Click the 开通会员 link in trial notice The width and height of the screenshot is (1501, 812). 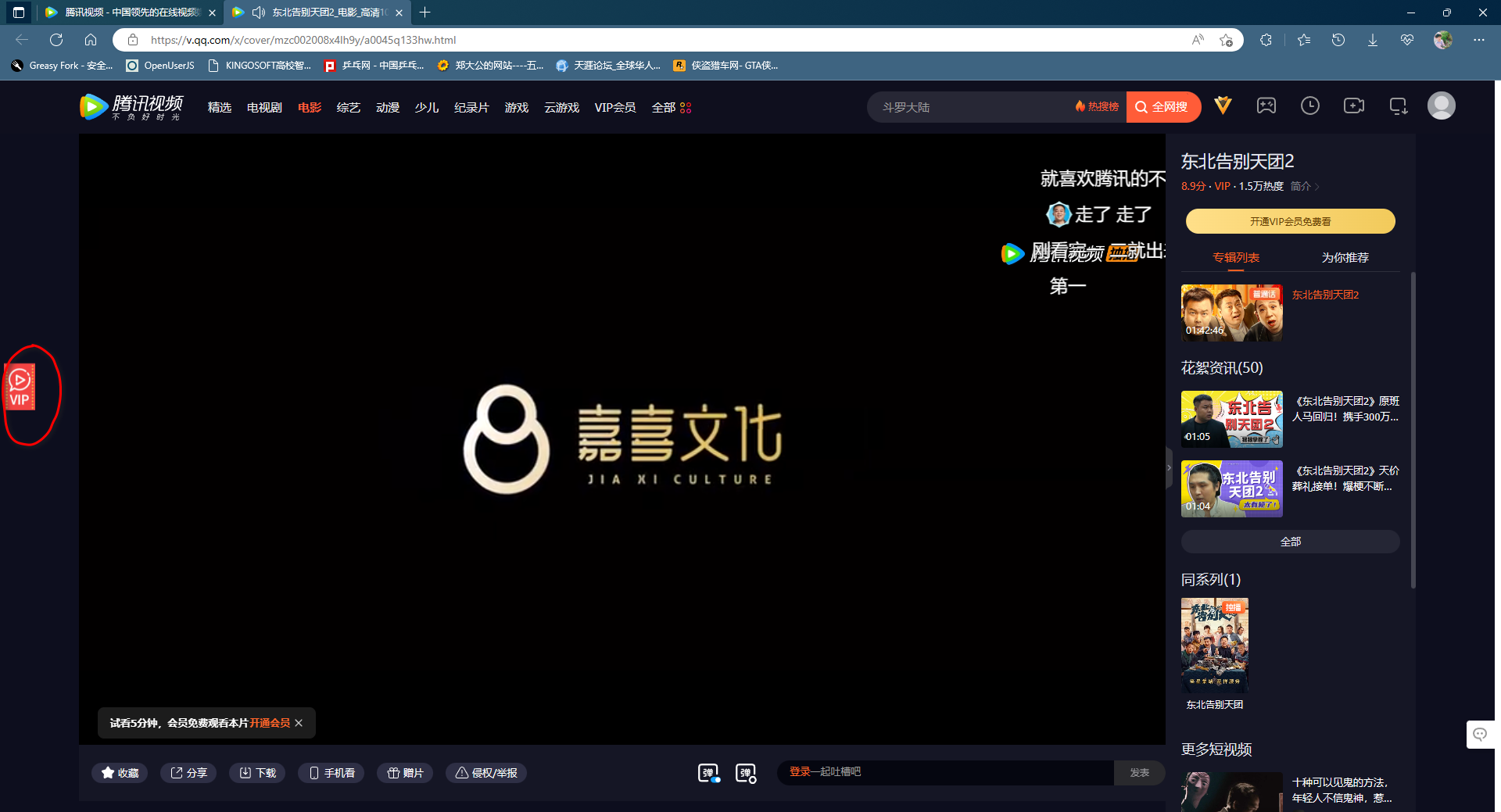click(x=270, y=723)
